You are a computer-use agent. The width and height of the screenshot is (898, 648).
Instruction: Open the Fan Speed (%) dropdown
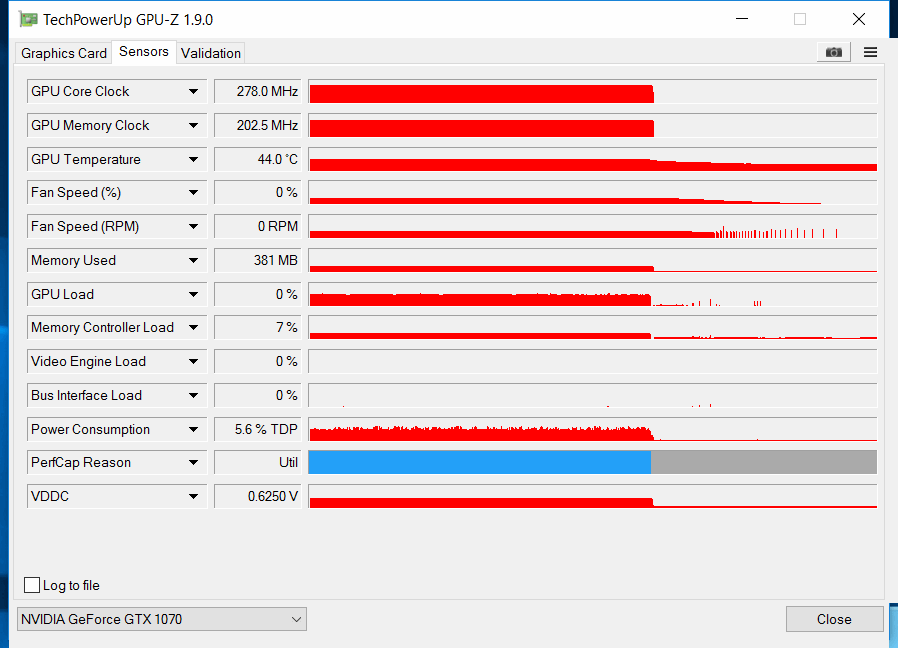coord(194,193)
